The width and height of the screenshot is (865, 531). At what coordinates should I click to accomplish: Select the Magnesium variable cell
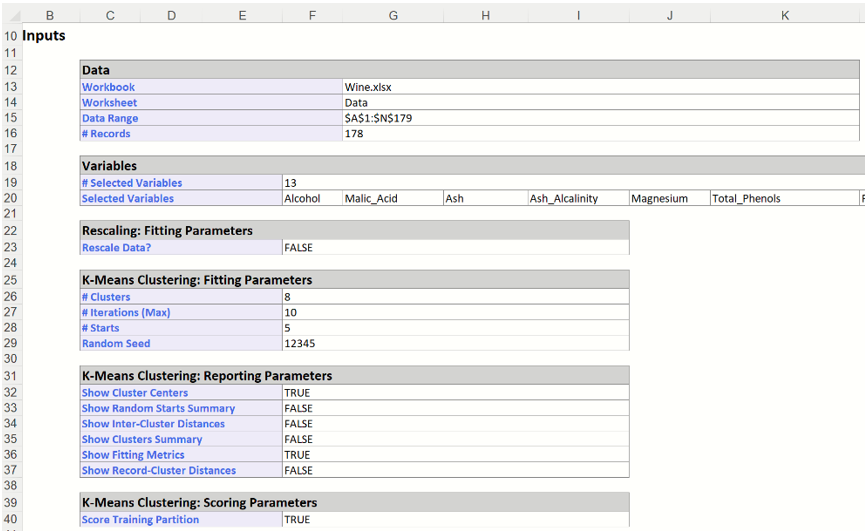[659, 199]
